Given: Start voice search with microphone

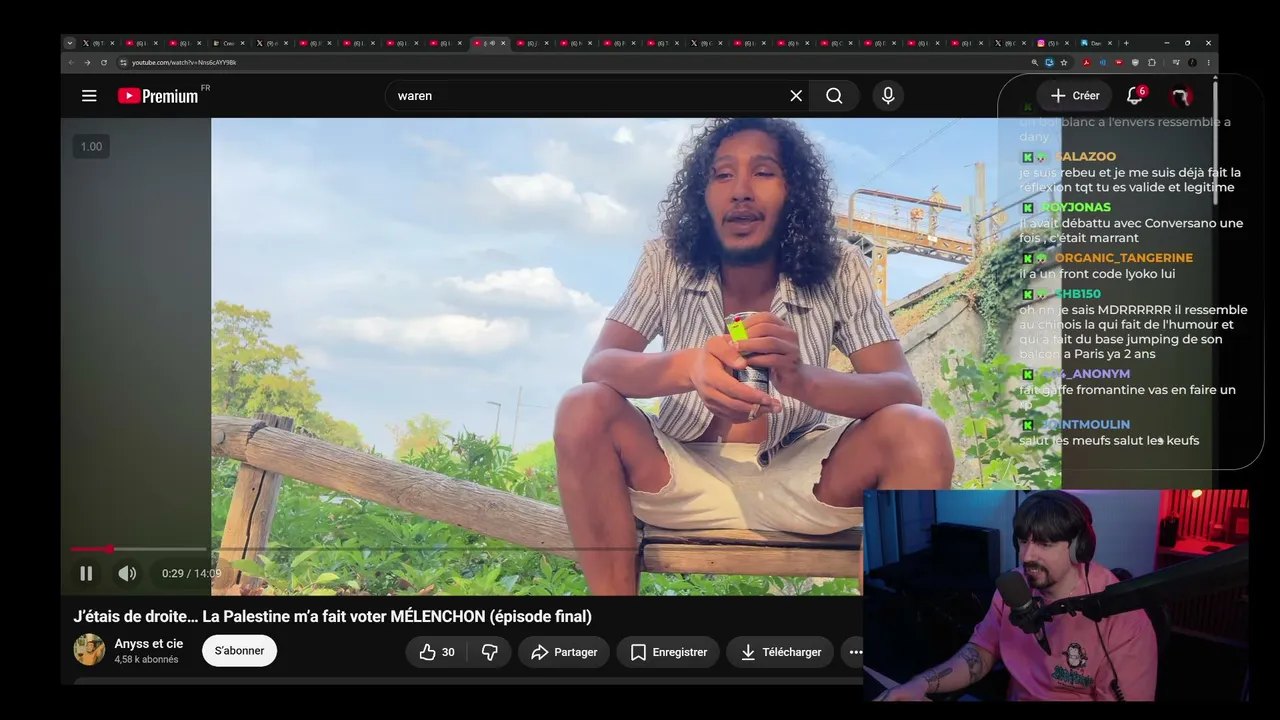Looking at the screenshot, I should click(x=887, y=96).
